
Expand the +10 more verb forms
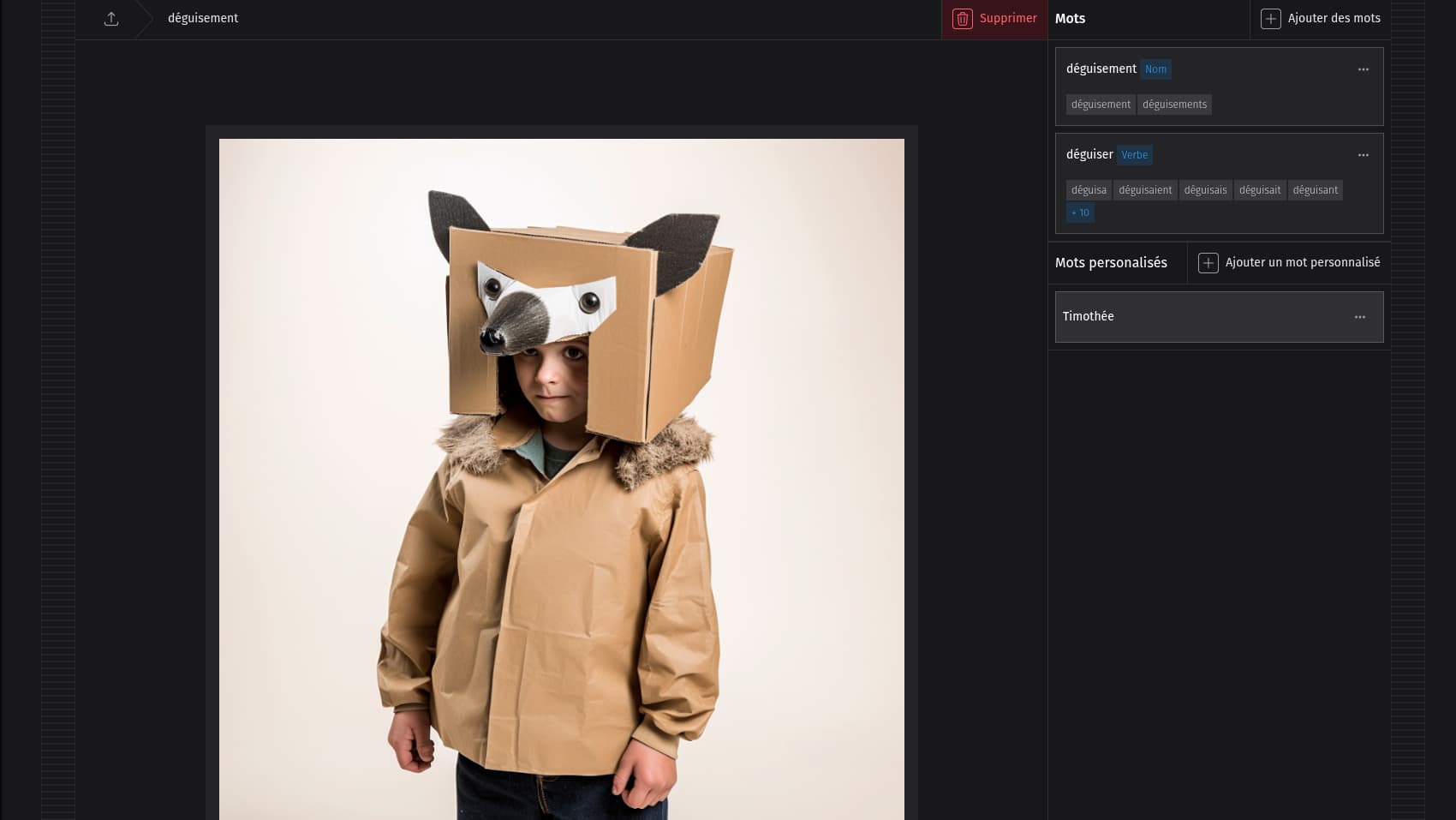click(x=1080, y=213)
